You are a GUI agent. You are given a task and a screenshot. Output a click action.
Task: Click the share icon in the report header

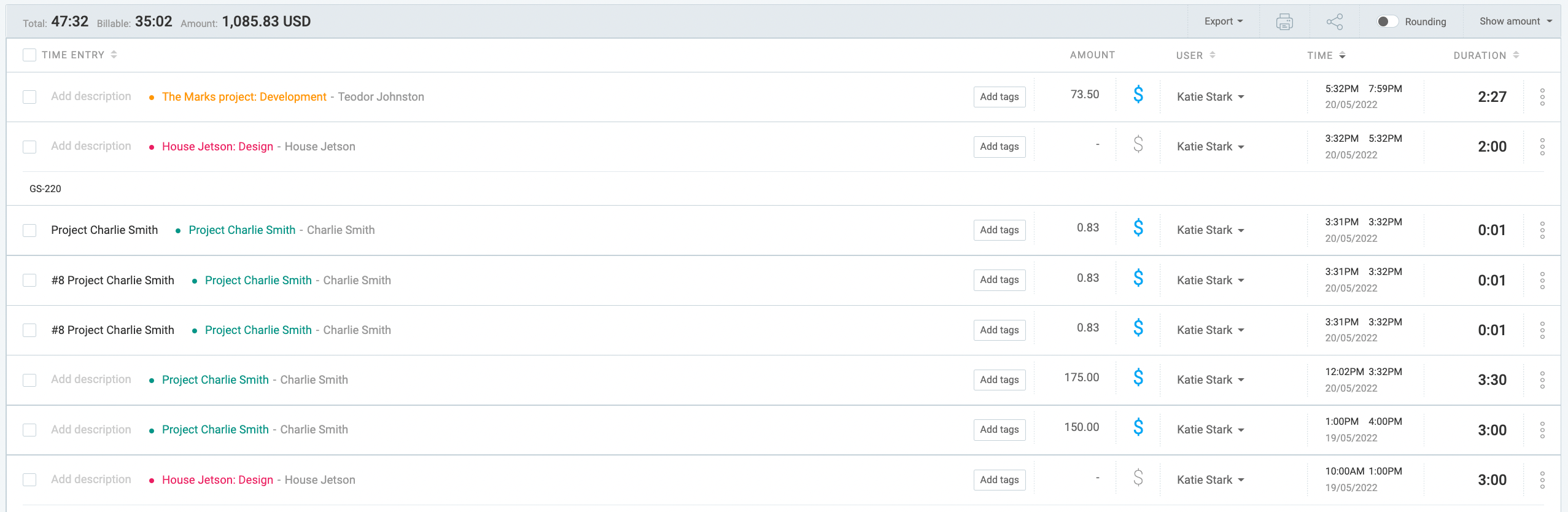[x=1335, y=22]
